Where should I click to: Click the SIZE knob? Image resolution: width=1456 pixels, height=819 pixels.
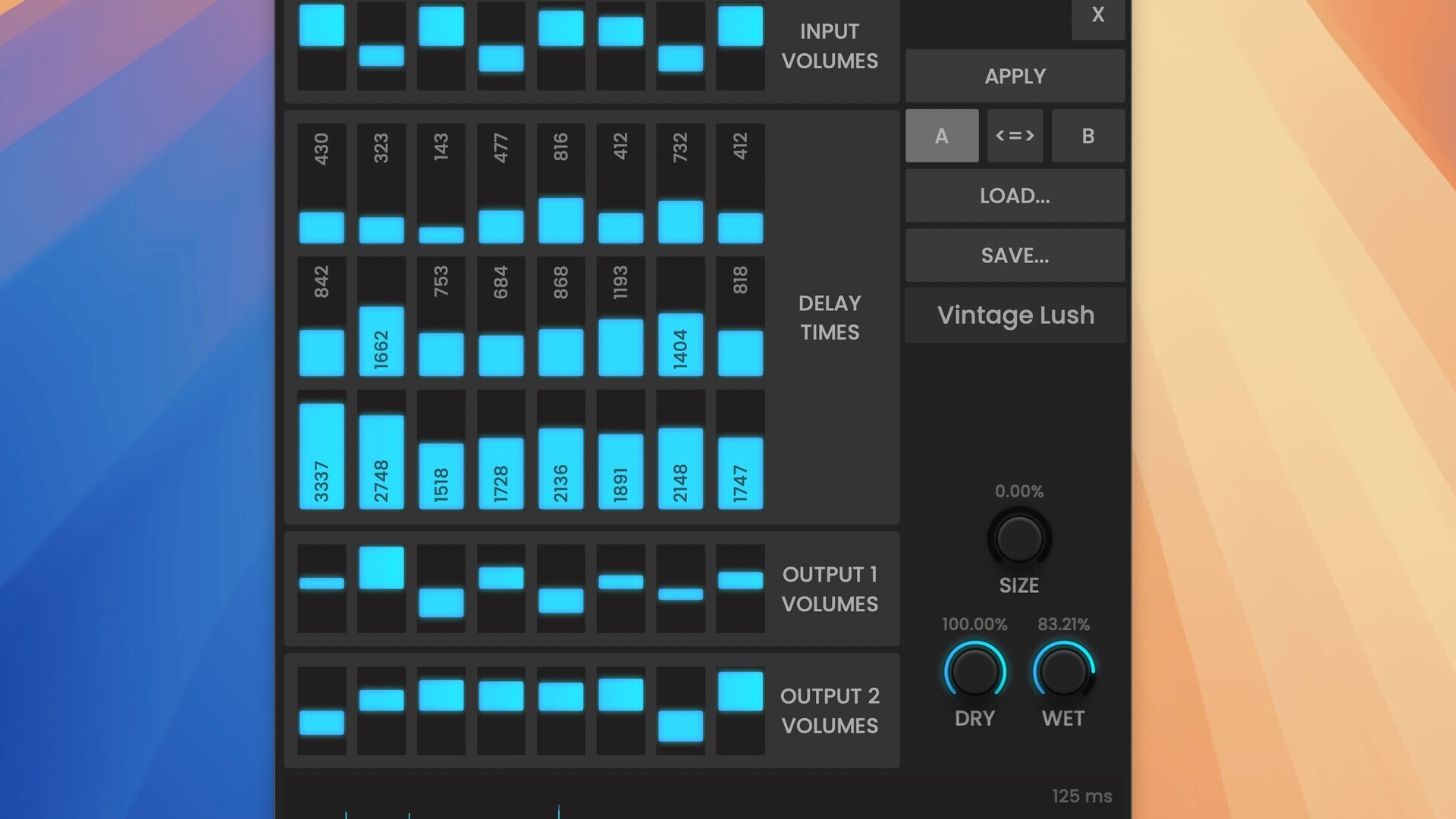pos(1018,538)
